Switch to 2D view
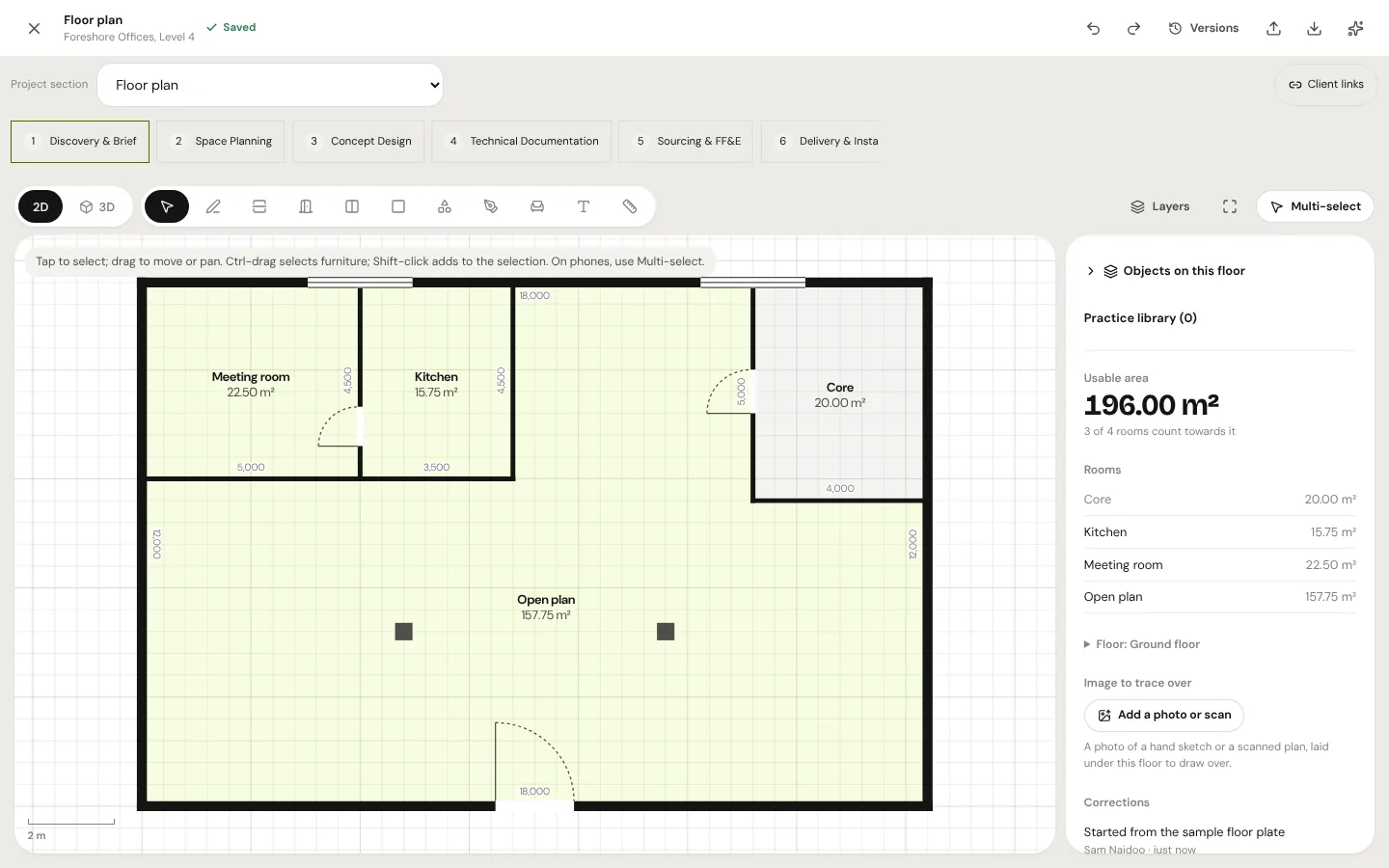The image size is (1389, 868). click(41, 206)
